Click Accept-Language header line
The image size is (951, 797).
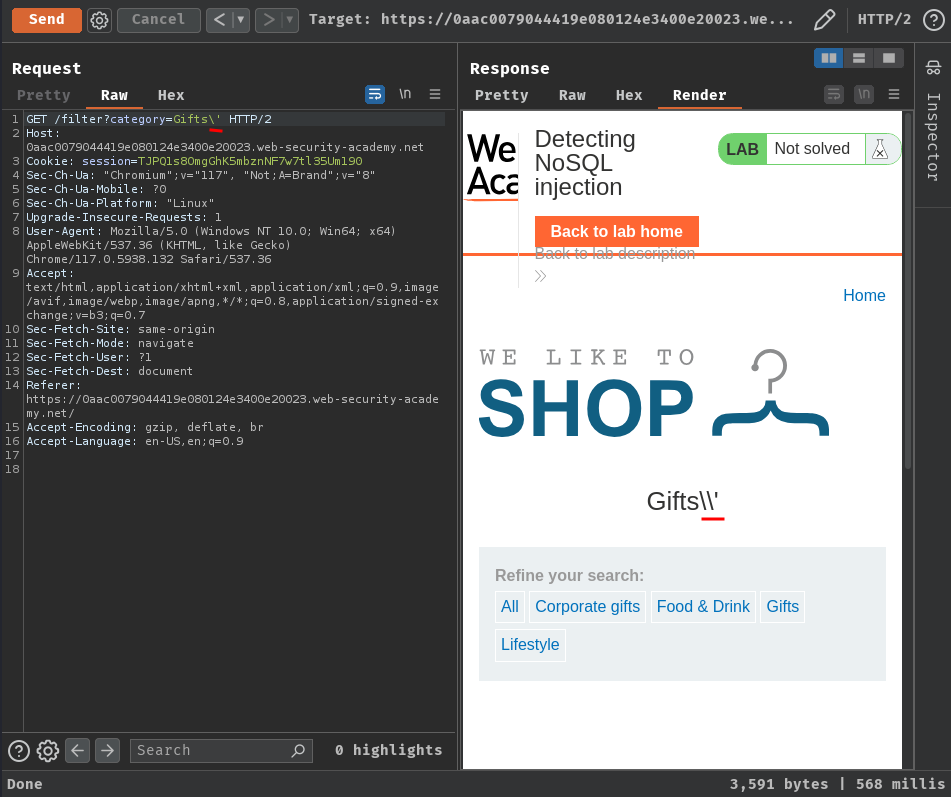click(135, 442)
